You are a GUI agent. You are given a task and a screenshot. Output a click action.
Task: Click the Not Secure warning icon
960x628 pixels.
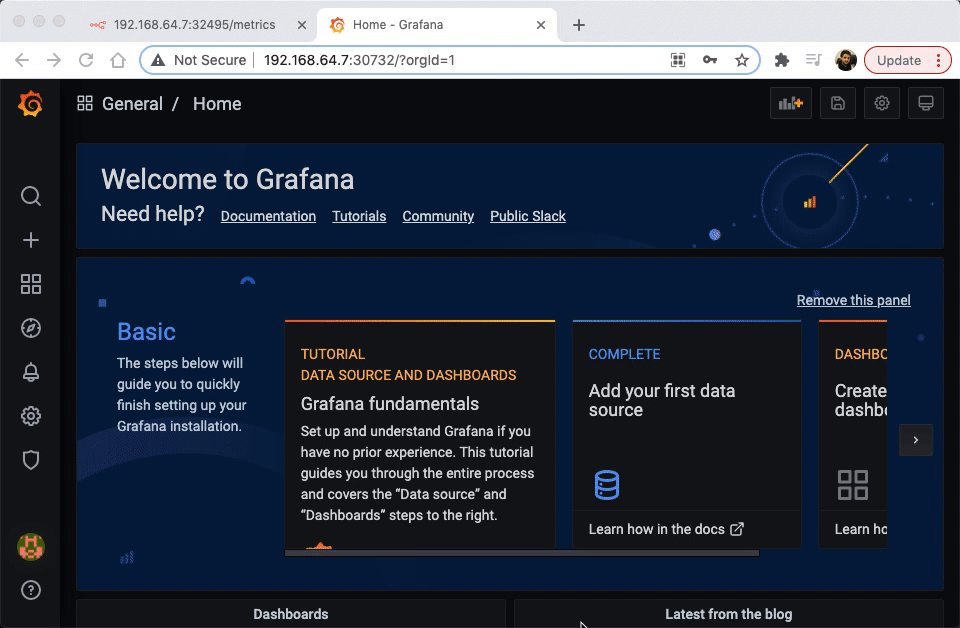(x=158, y=60)
